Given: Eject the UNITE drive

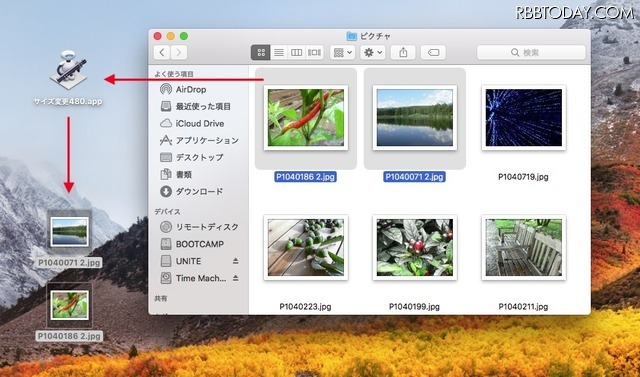Looking at the screenshot, I should click(x=236, y=261).
